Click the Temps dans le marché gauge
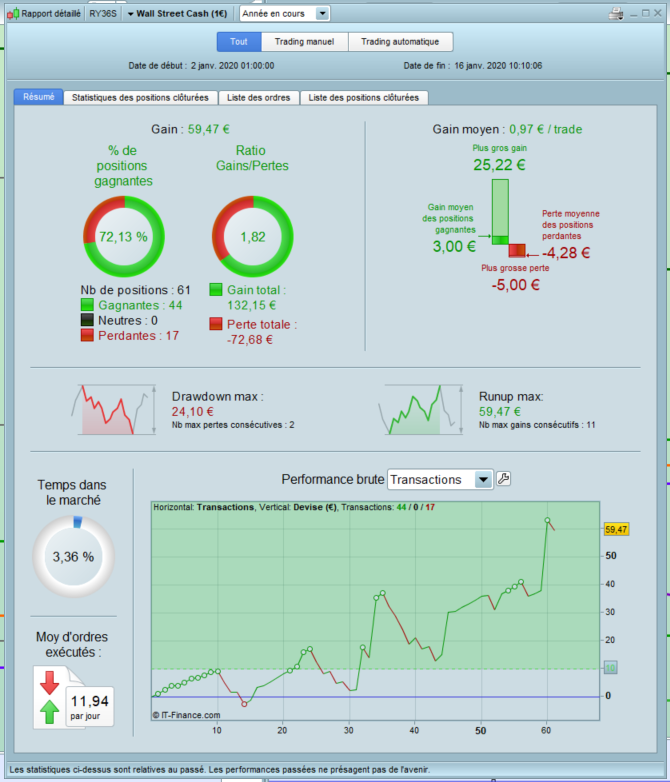The image size is (670, 782). click(73, 557)
